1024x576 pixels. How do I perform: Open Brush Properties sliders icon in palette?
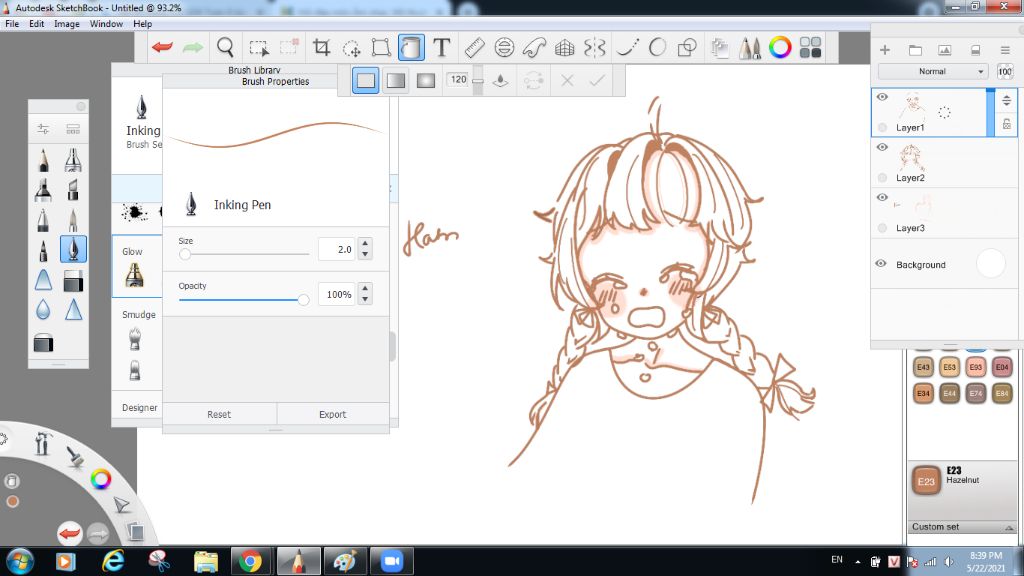click(43, 129)
